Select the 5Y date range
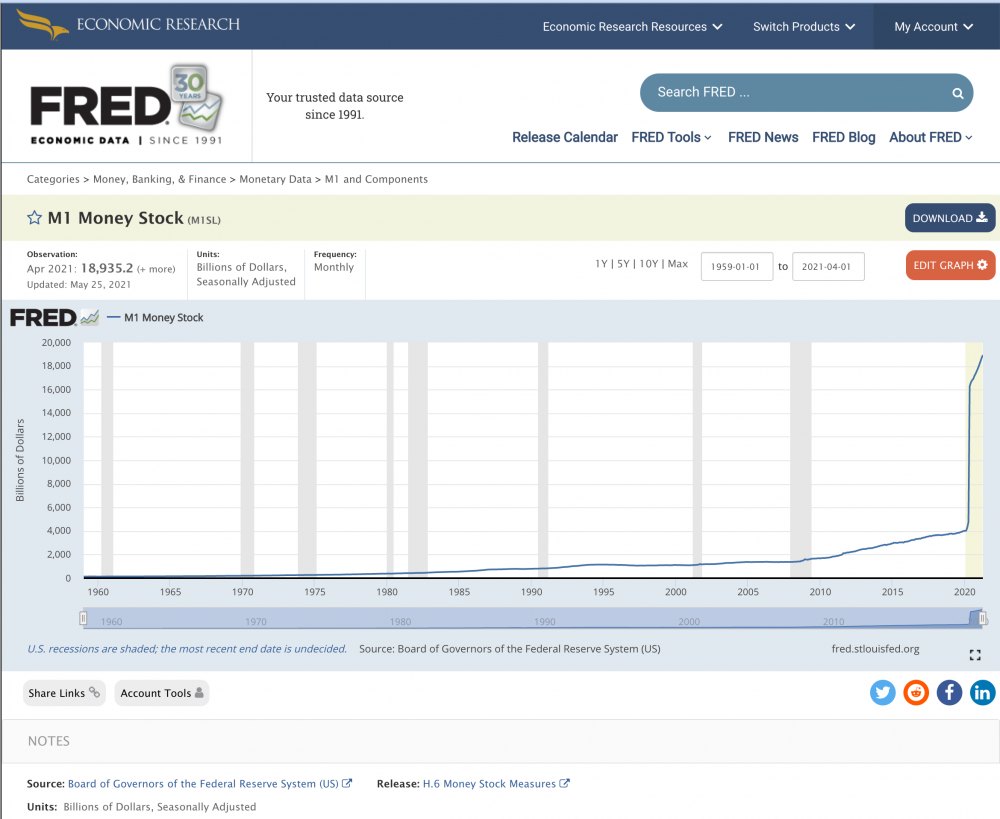 (x=623, y=263)
